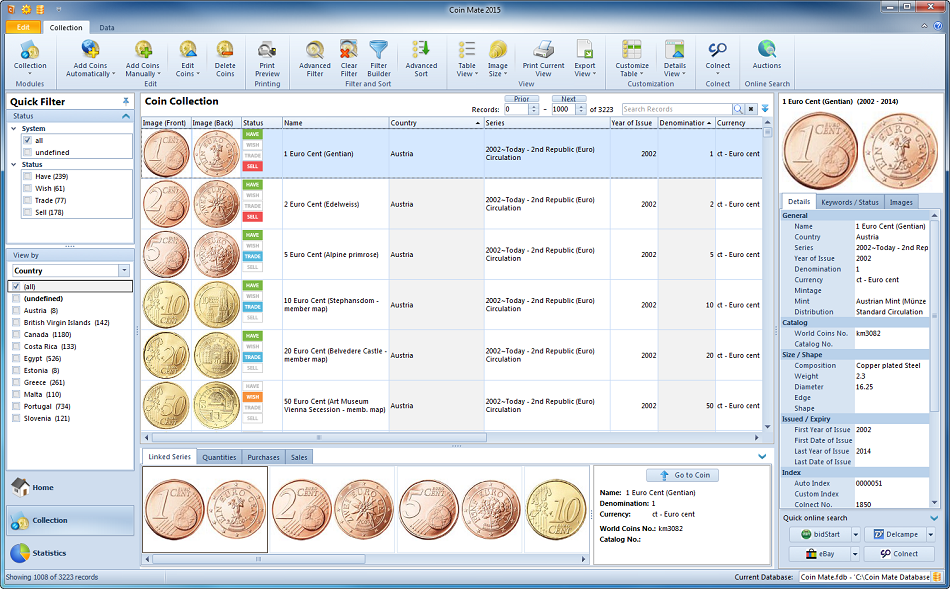Click Details View icon

[674, 49]
